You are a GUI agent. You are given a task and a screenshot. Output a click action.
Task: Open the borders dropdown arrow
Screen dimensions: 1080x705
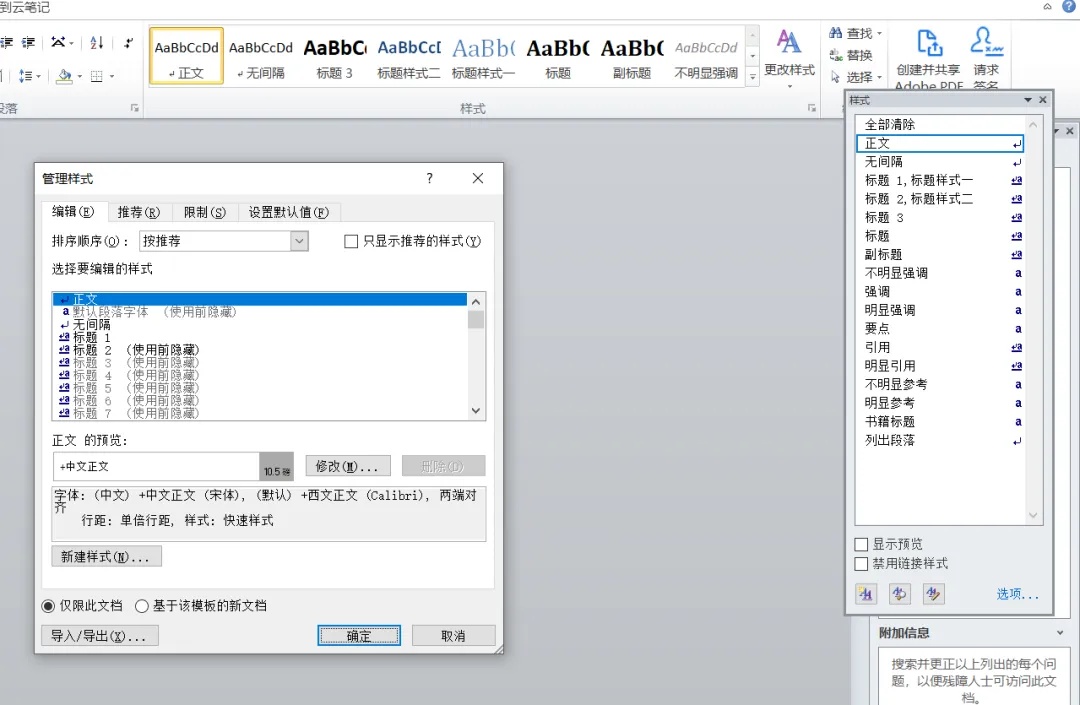click(112, 76)
